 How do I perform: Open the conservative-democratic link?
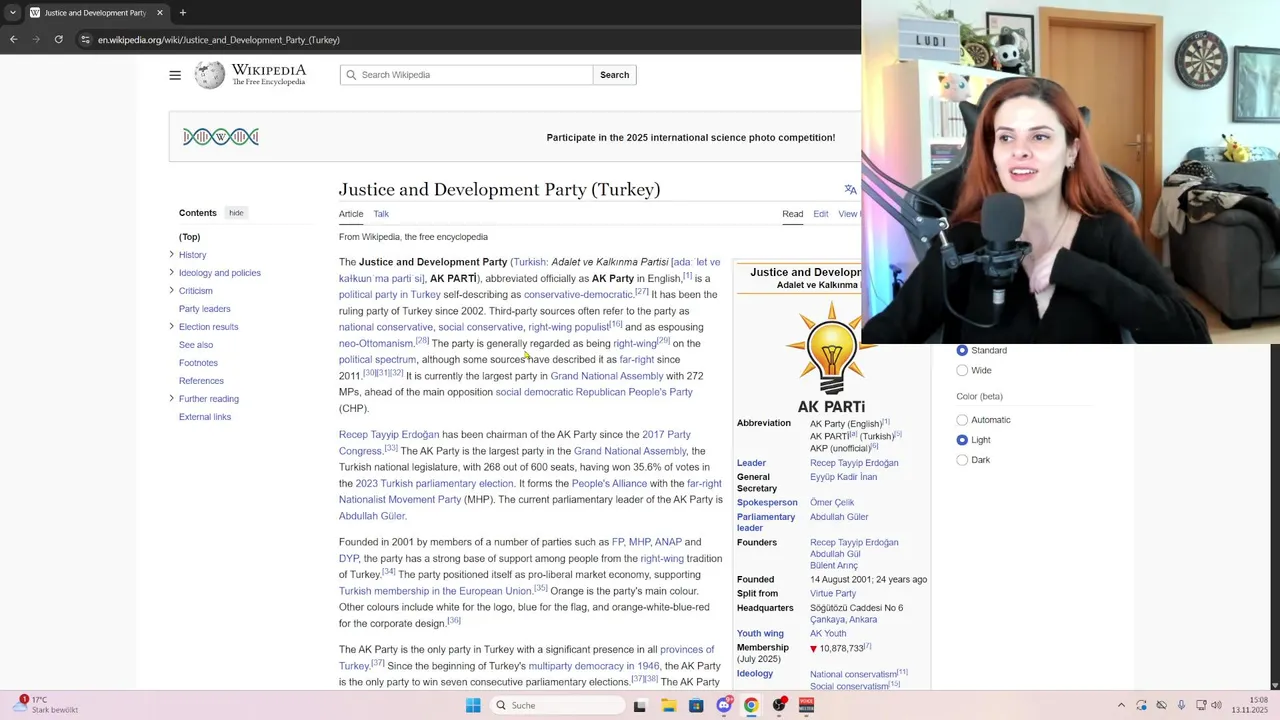click(x=578, y=294)
